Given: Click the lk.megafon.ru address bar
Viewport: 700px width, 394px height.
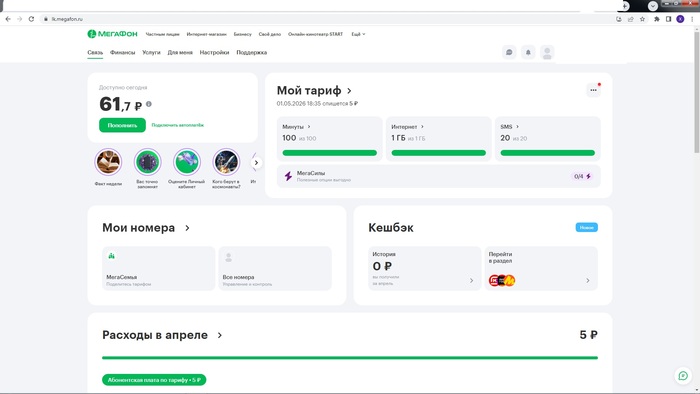Looking at the screenshot, I should coord(328,19).
